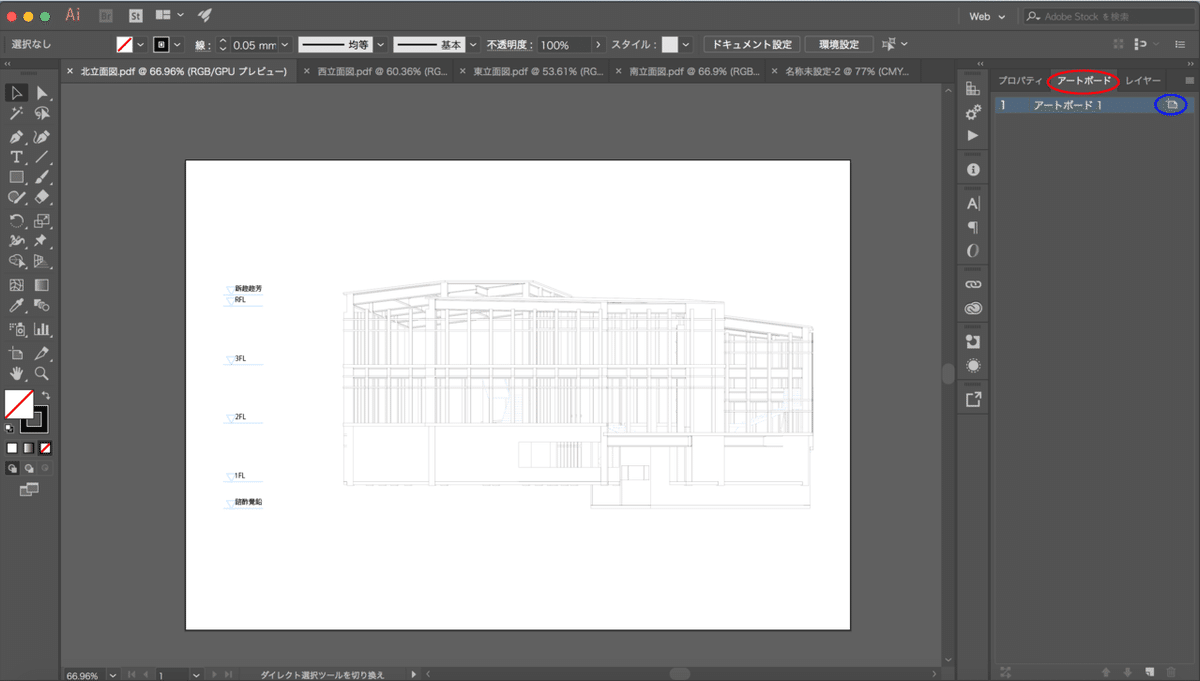Select the Scale tool

(x=42, y=221)
